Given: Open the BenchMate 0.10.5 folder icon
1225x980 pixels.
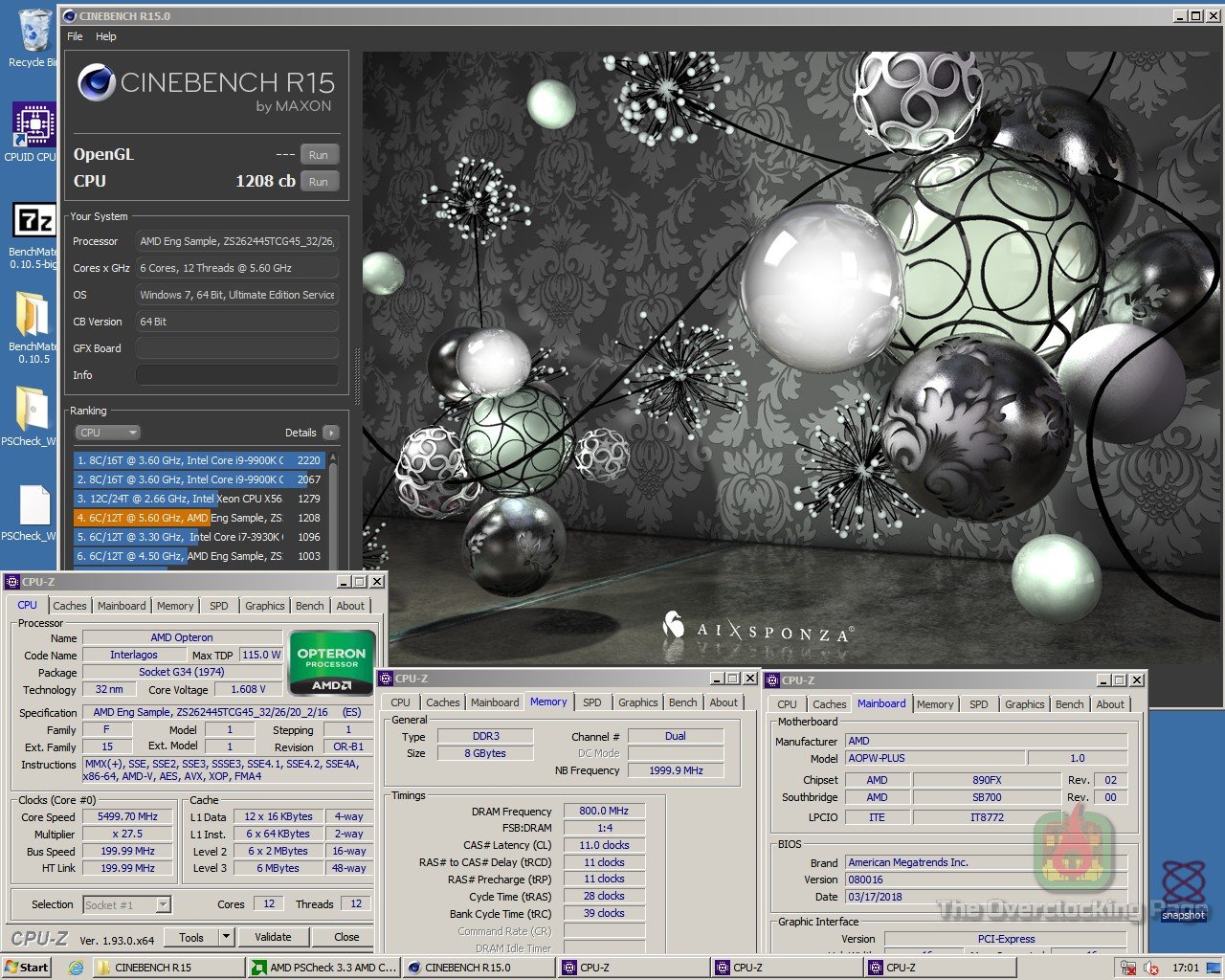Looking at the screenshot, I should (x=32, y=316).
